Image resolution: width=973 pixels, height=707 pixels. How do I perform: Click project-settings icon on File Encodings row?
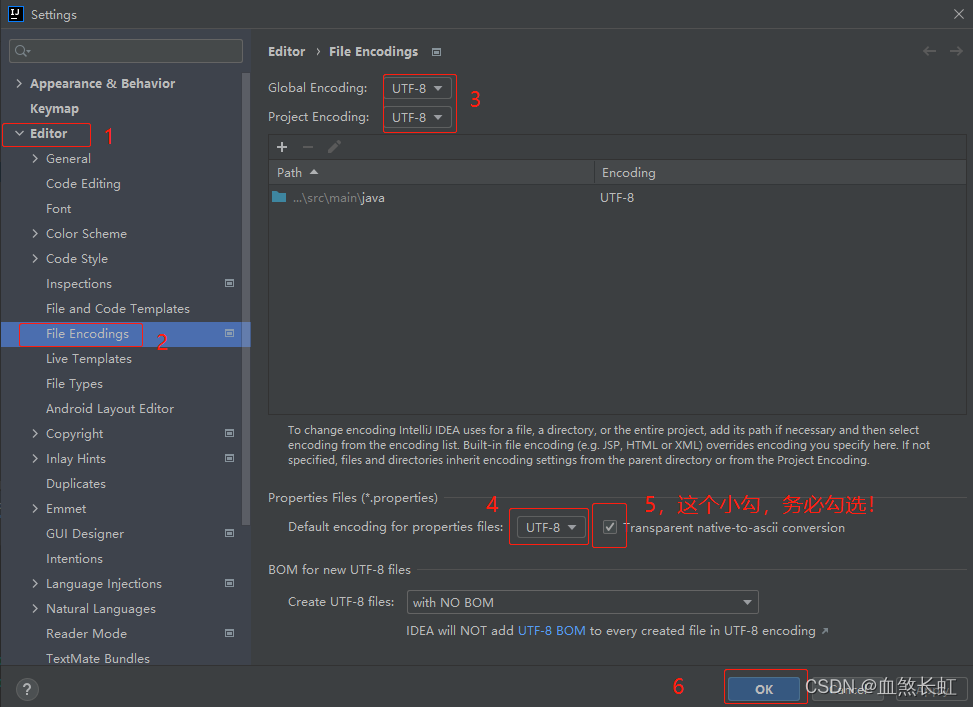[230, 333]
